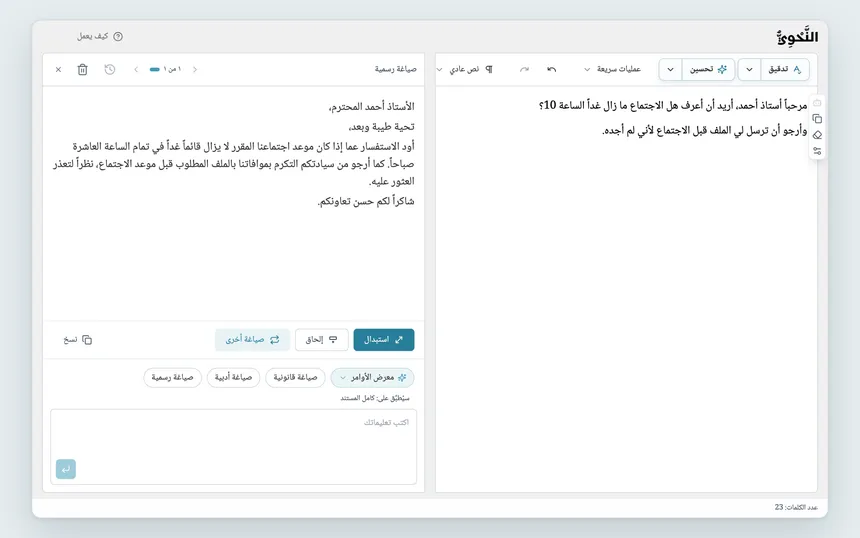The height and width of the screenshot is (538, 860).
Task: Click the result line starting أود الاستفسار
Action: point(244,146)
